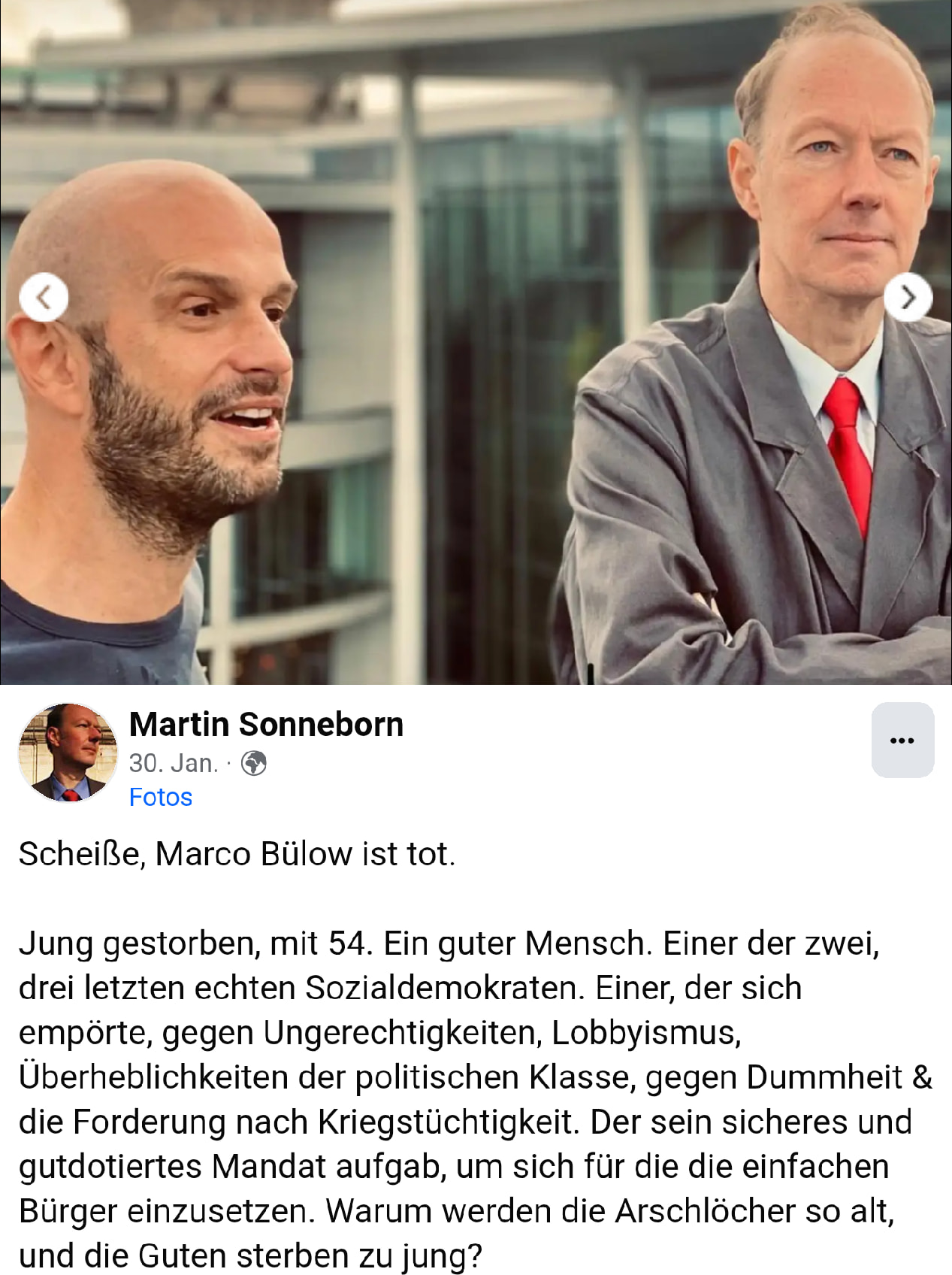Open Martin Sonneborn's round profile picture
This screenshot has width=952, height=1275.
tap(68, 752)
